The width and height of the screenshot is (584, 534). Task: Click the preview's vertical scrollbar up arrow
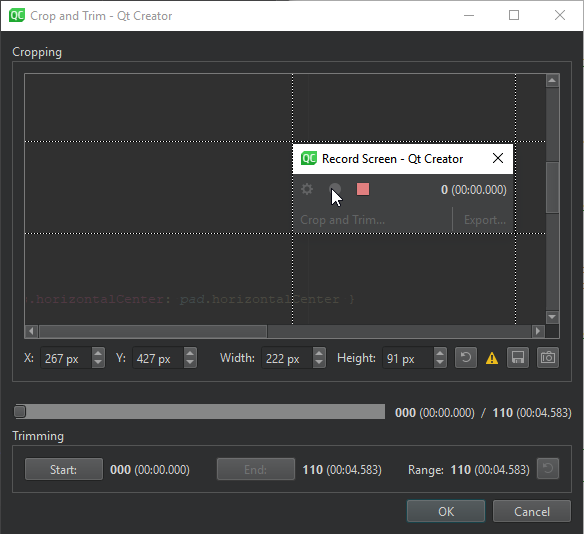pyautogui.click(x=552, y=80)
